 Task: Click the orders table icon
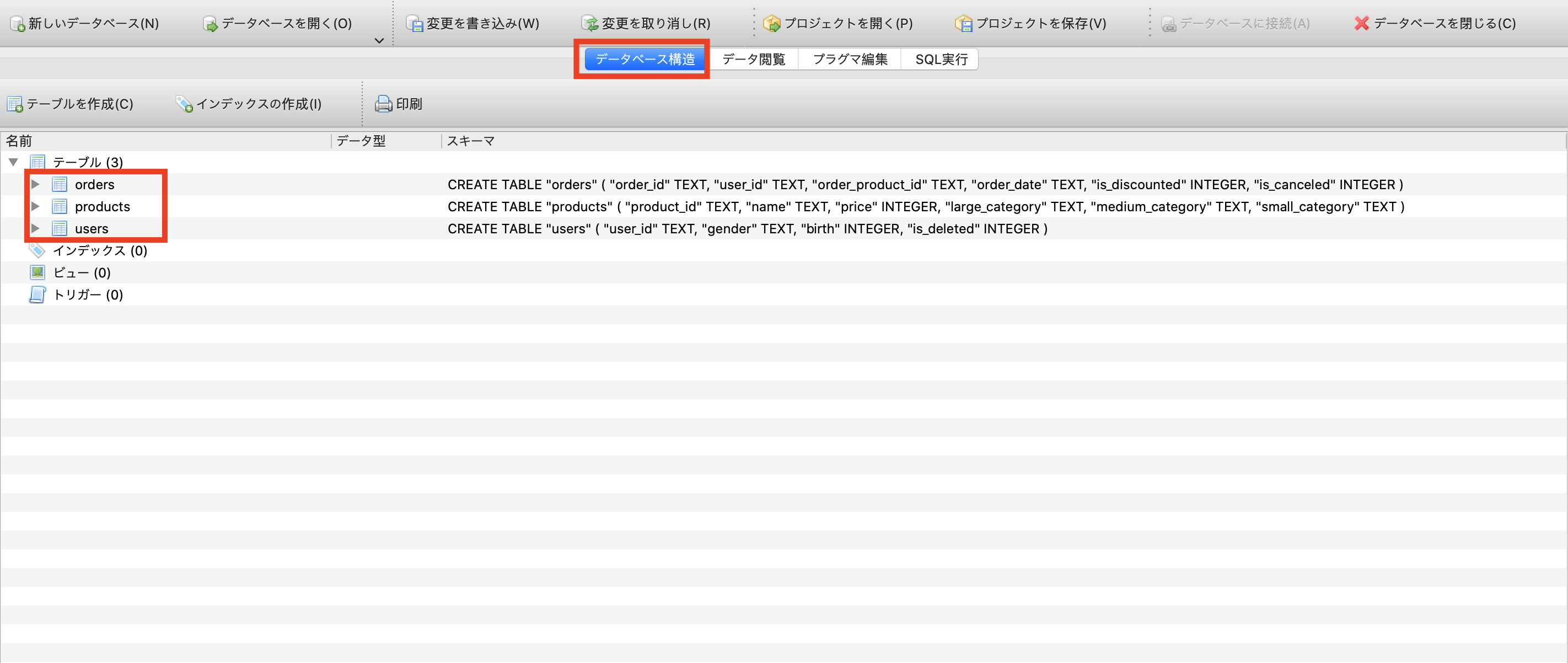tap(60, 184)
